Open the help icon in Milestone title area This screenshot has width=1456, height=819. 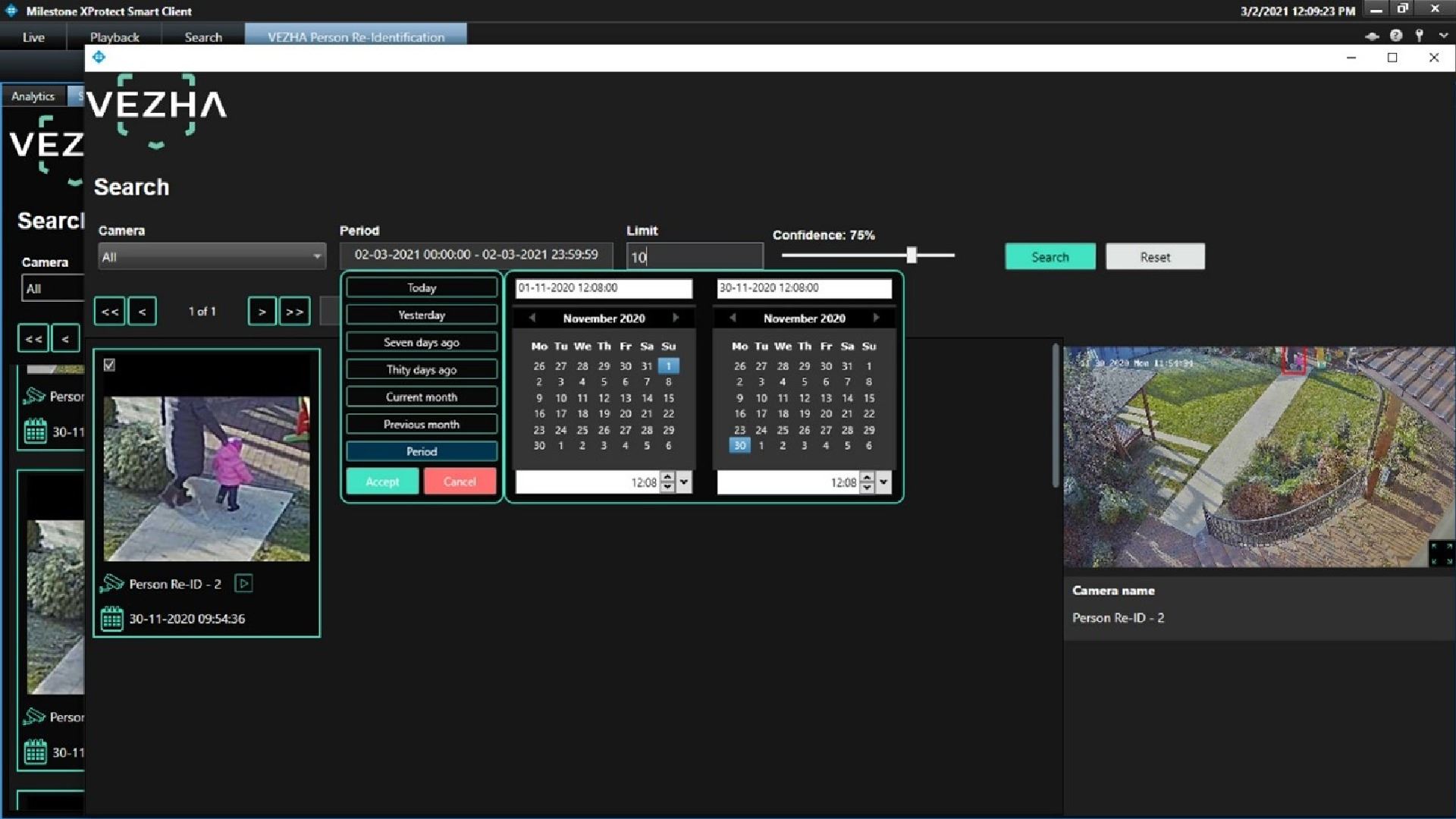(x=1395, y=36)
